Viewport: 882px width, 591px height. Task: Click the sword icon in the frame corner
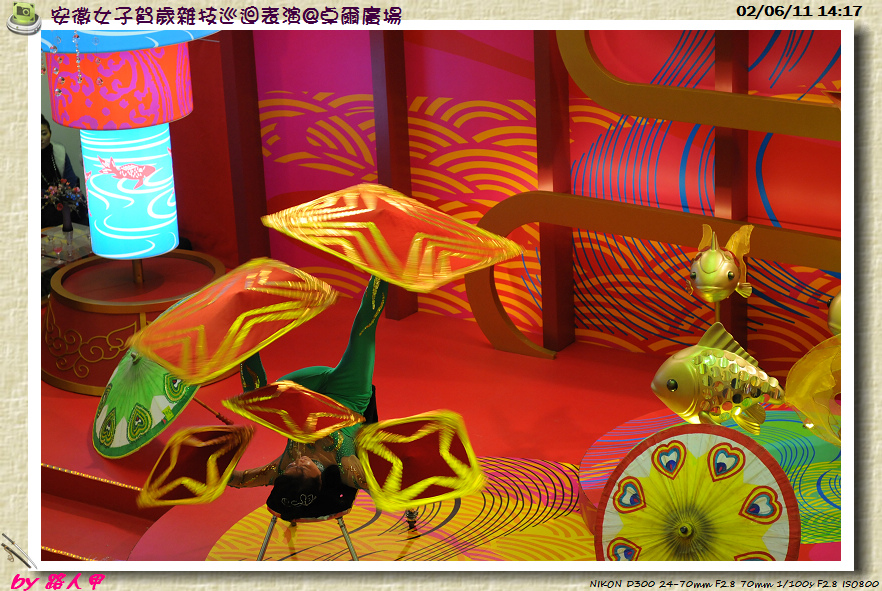pyautogui.click(x=18, y=551)
